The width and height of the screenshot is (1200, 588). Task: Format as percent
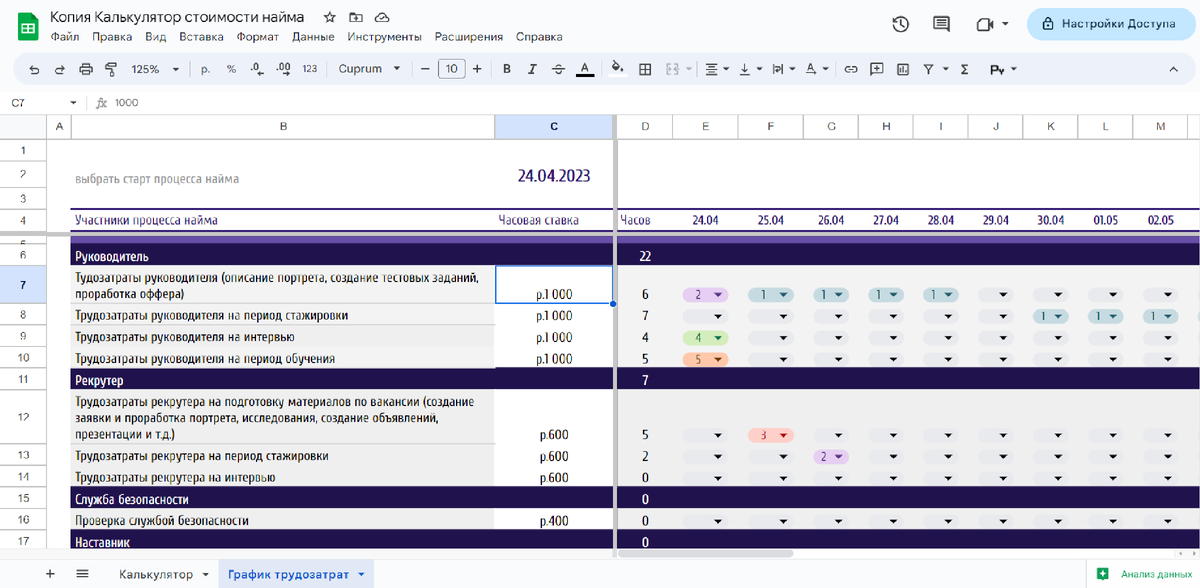(231, 69)
